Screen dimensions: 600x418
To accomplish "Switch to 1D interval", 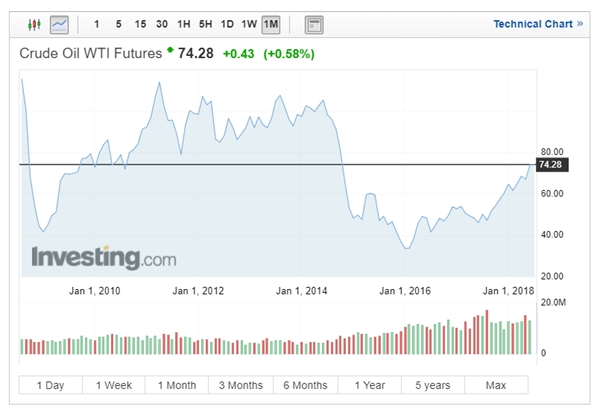I will [228, 23].
